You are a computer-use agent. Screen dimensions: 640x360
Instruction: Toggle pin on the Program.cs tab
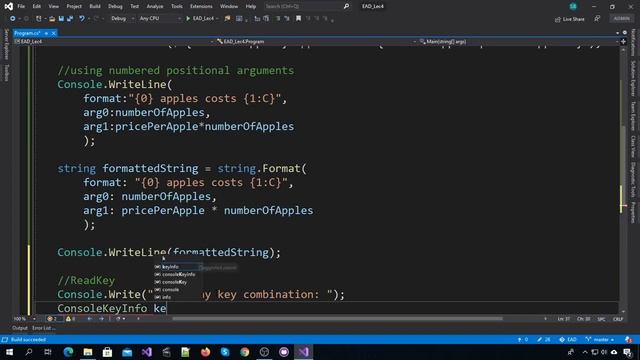click(x=46, y=33)
